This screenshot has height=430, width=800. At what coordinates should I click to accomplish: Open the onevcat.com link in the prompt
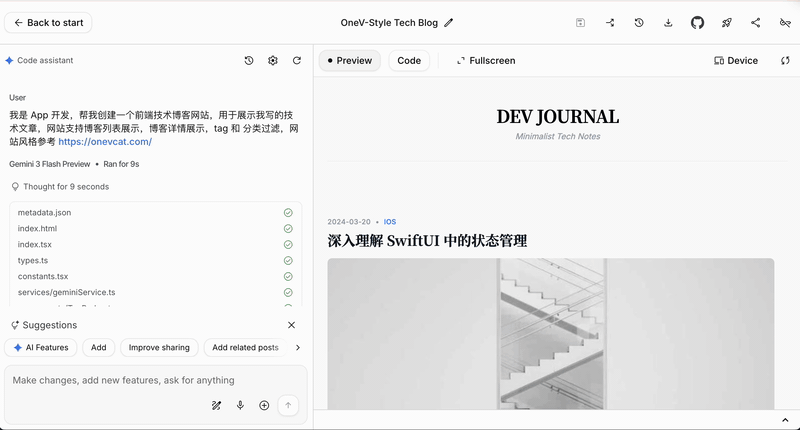click(x=105, y=141)
